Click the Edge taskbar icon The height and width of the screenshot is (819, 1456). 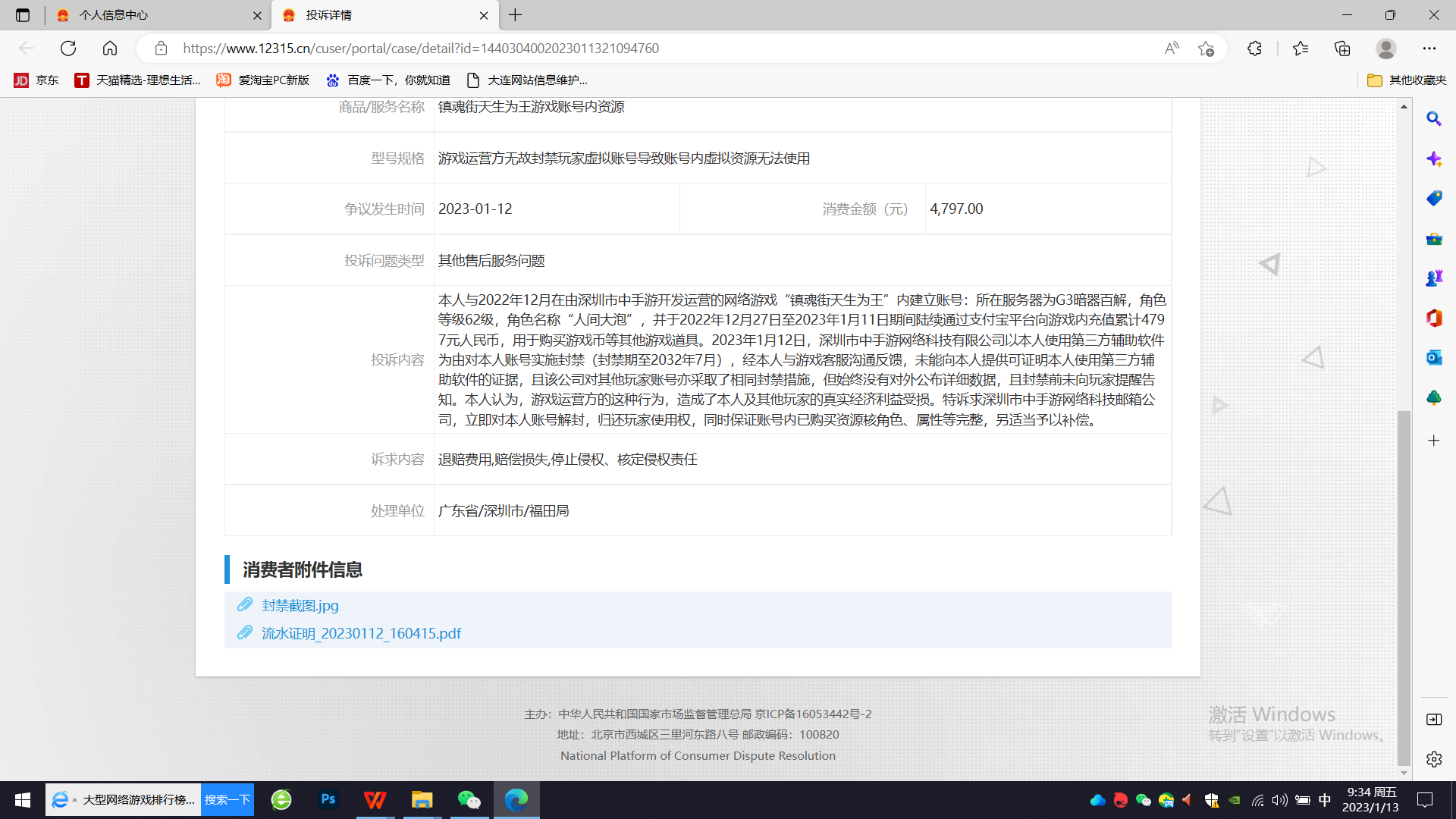pos(516,800)
